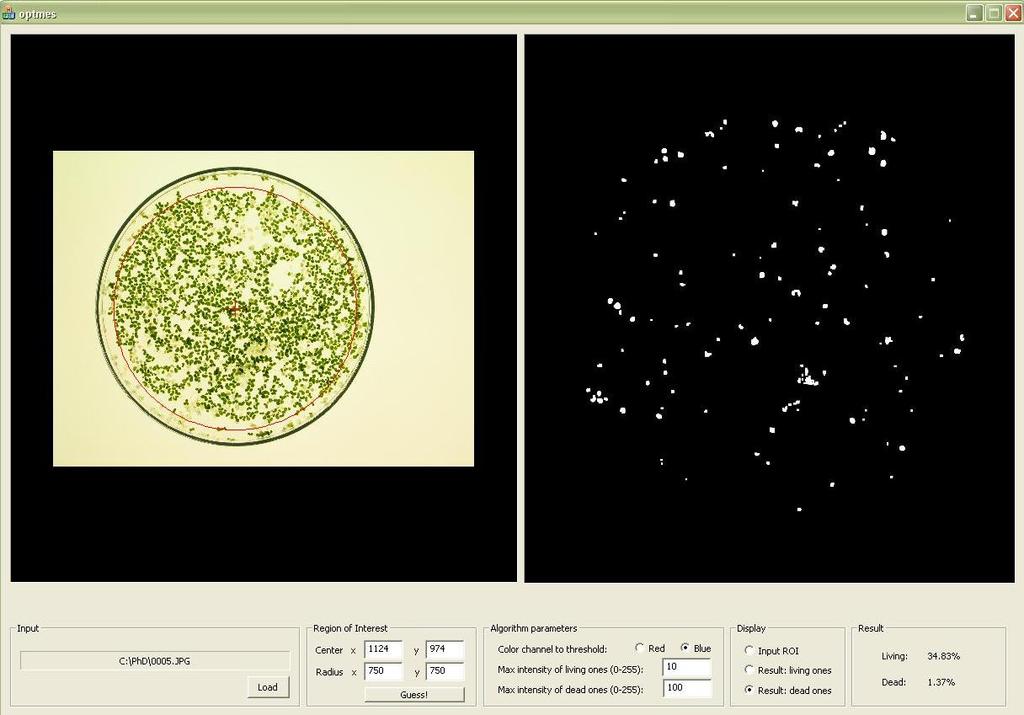1024x715 pixels.
Task: Click the Dead result value 1.37%
Action: tap(941, 682)
